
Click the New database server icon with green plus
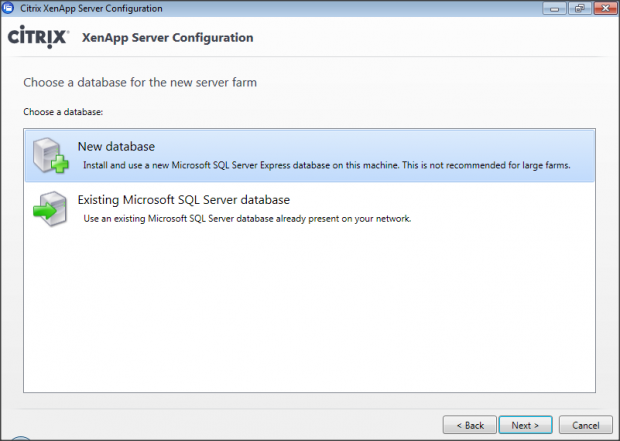(x=51, y=155)
